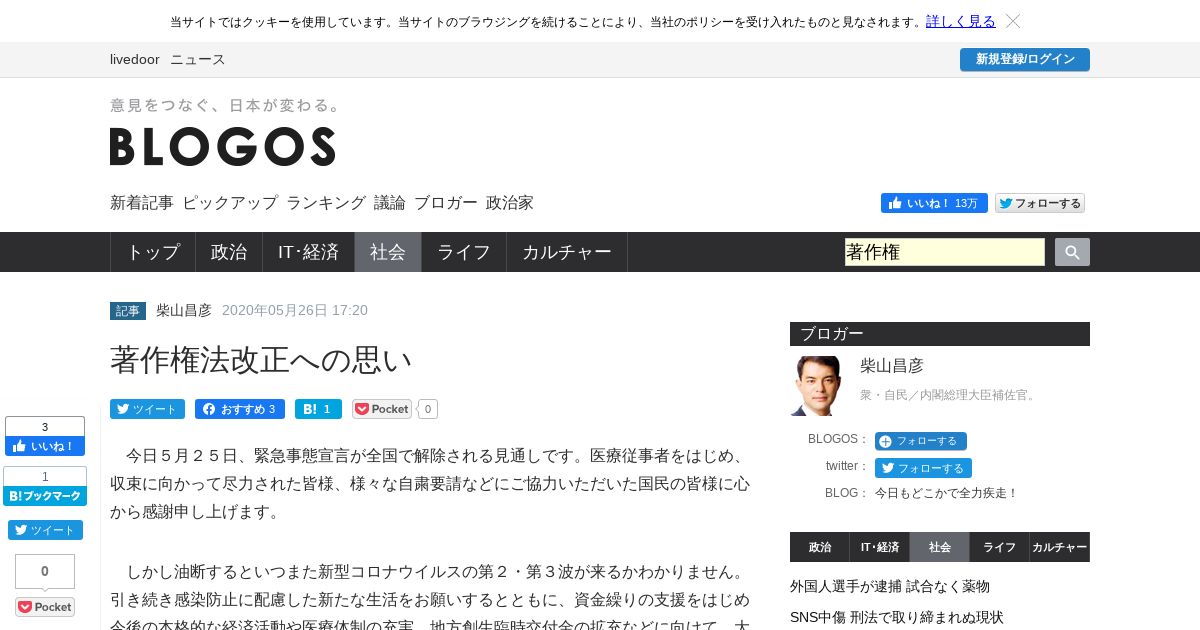The width and height of the screenshot is (1200, 630).
Task: Click the Facebook おすすめ 3 button
Action: coord(240,409)
